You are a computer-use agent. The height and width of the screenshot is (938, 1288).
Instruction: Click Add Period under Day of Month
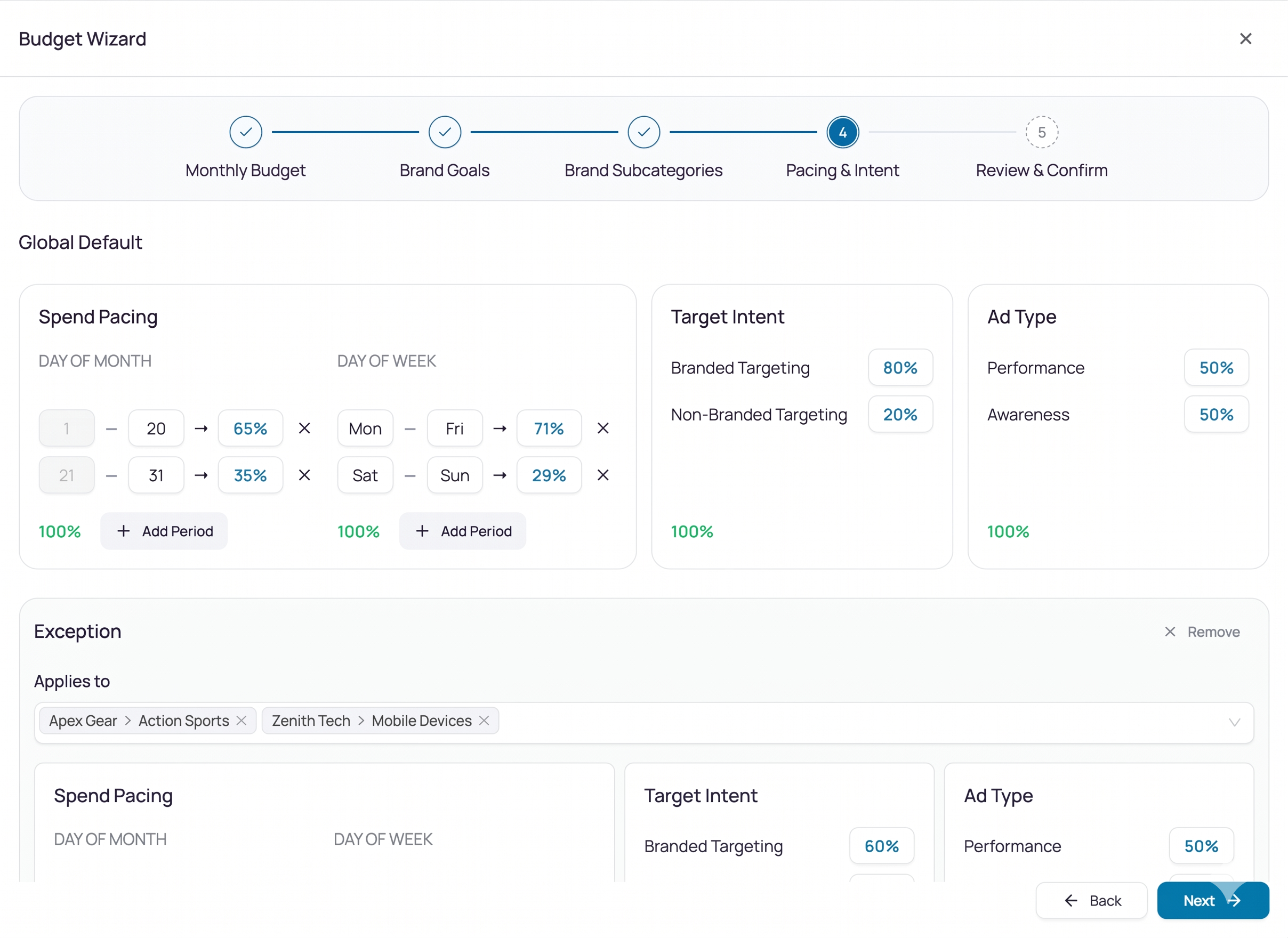coord(164,531)
